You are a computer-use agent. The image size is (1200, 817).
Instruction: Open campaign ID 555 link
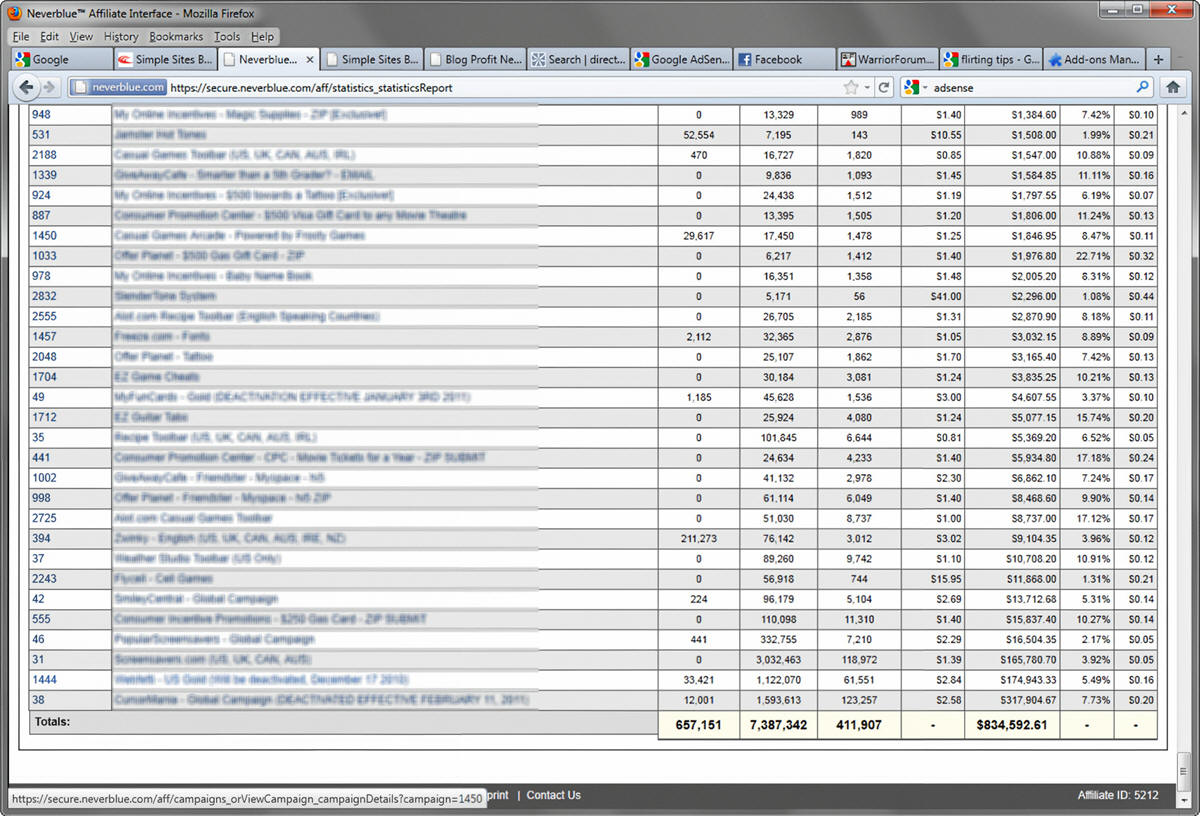click(x=41, y=619)
